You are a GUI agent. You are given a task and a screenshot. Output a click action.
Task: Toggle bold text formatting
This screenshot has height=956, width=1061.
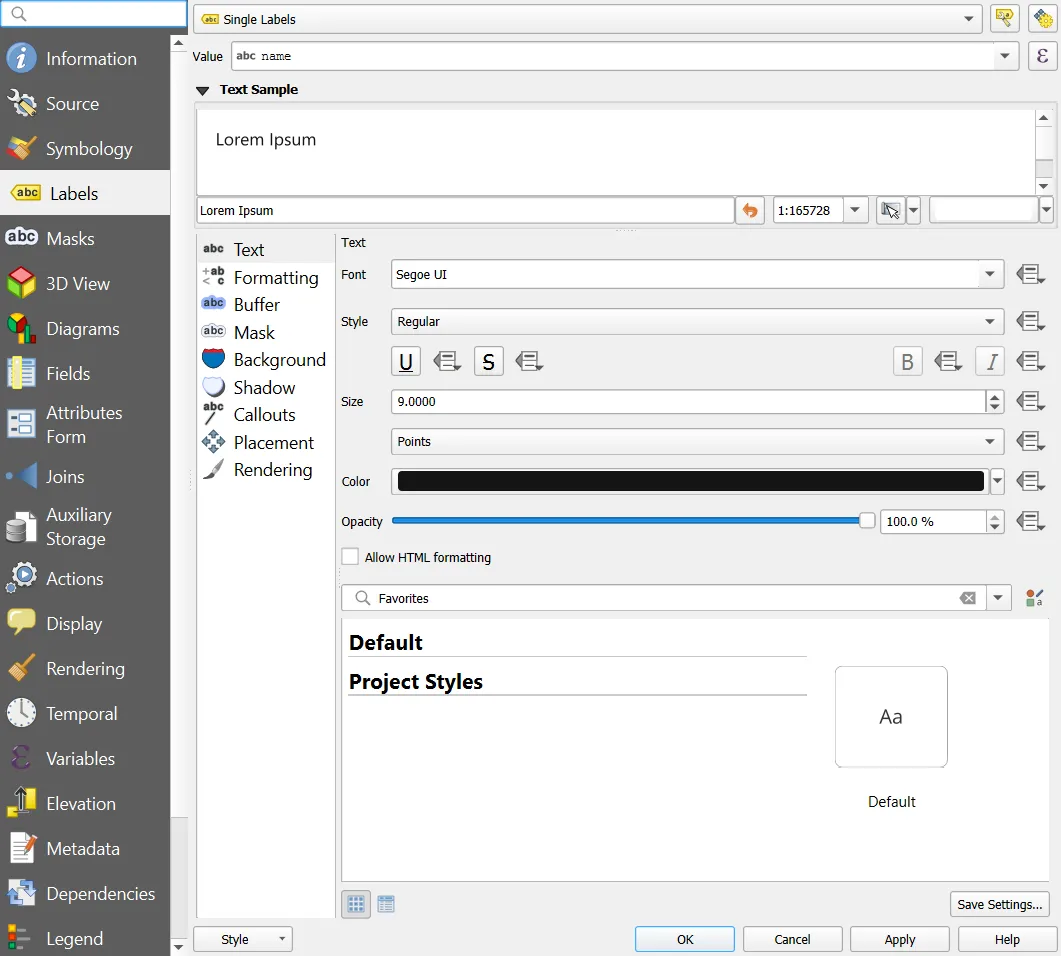pyautogui.click(x=907, y=361)
